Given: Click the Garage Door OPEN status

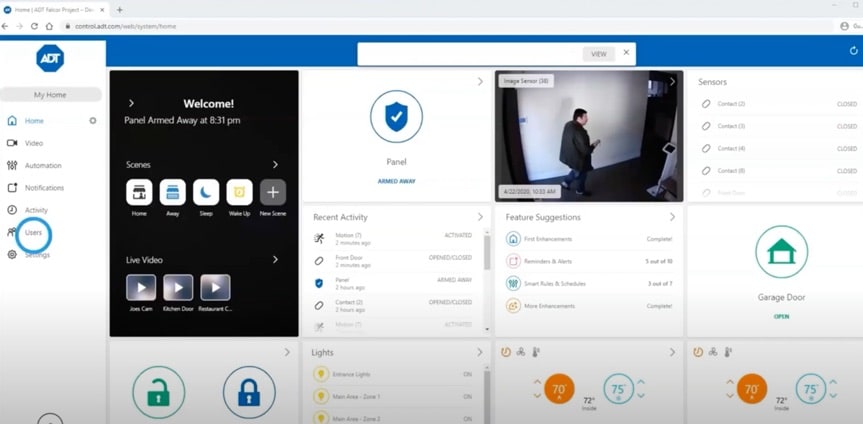Looking at the screenshot, I should point(782,317).
